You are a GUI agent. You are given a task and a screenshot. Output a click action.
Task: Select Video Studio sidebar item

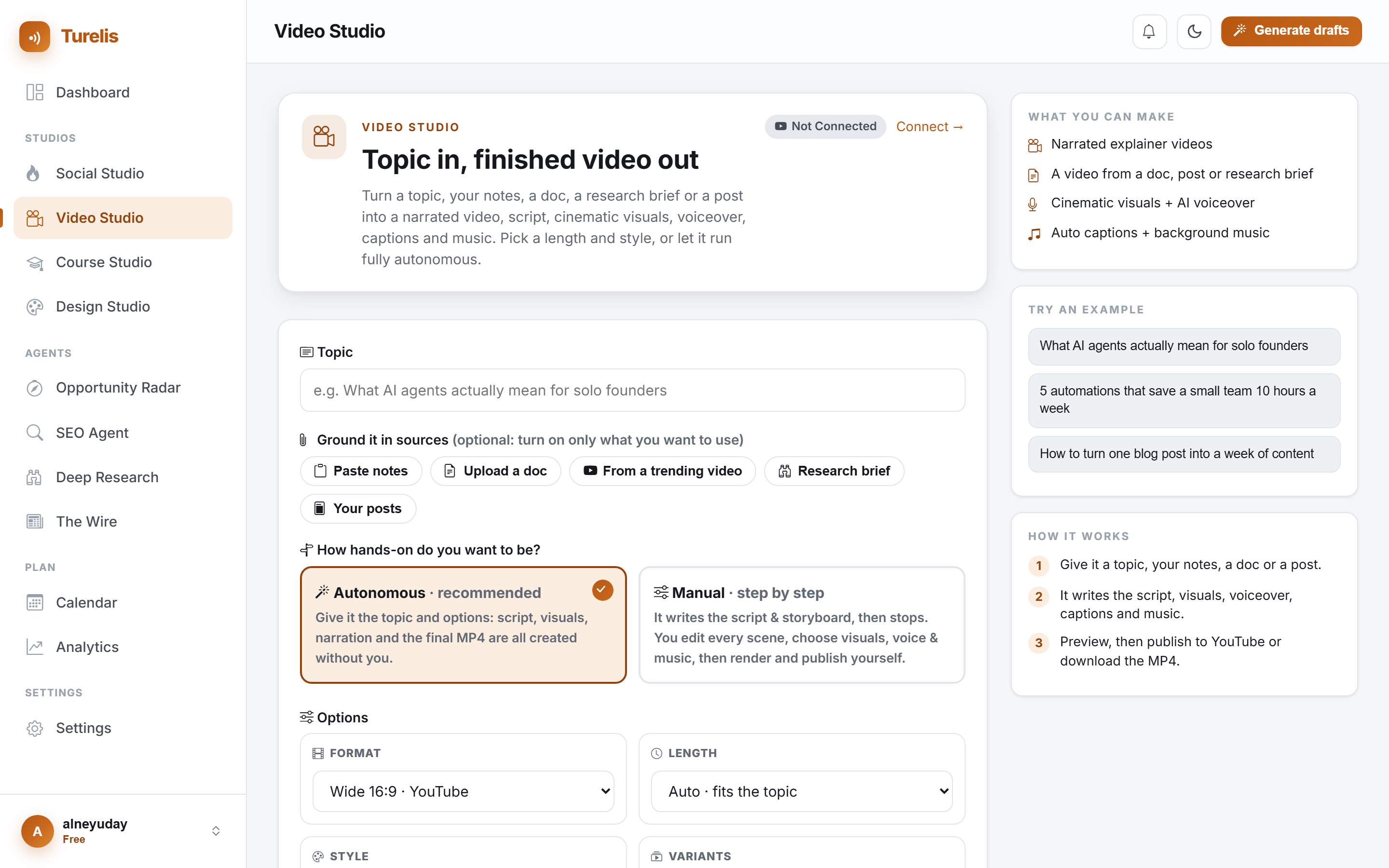point(123,217)
